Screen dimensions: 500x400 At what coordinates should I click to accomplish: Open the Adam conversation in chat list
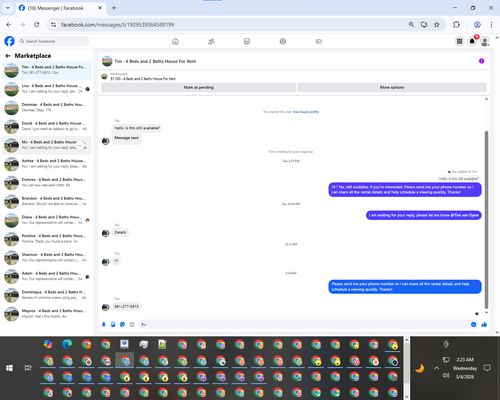pos(47,276)
